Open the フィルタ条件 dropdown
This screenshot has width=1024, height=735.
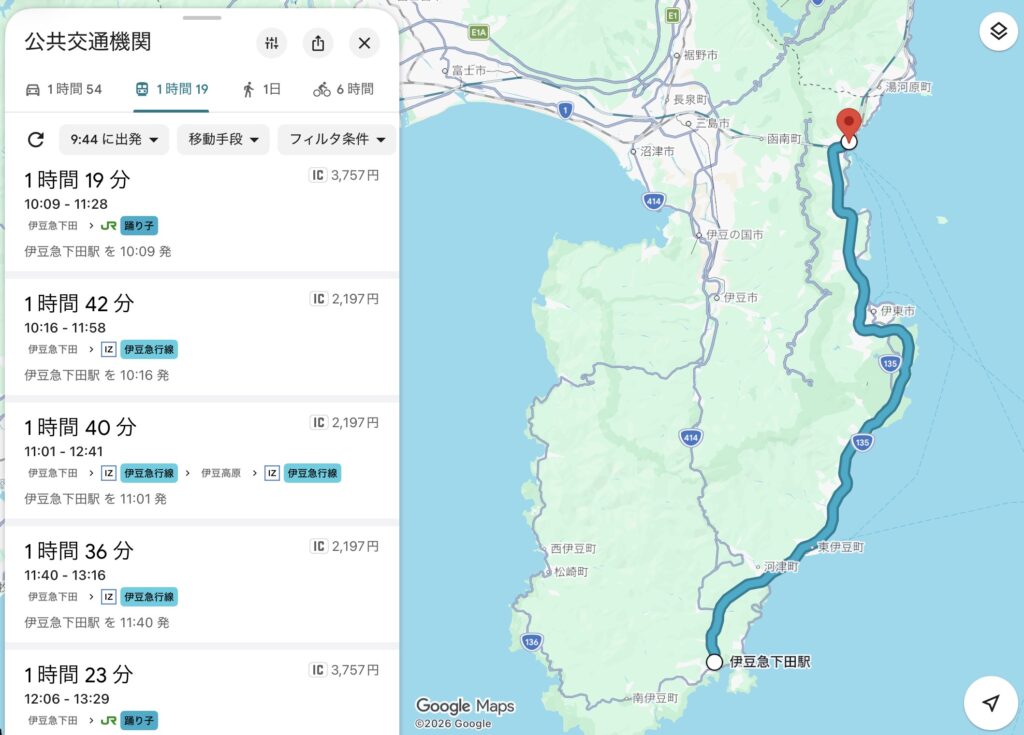(337, 139)
